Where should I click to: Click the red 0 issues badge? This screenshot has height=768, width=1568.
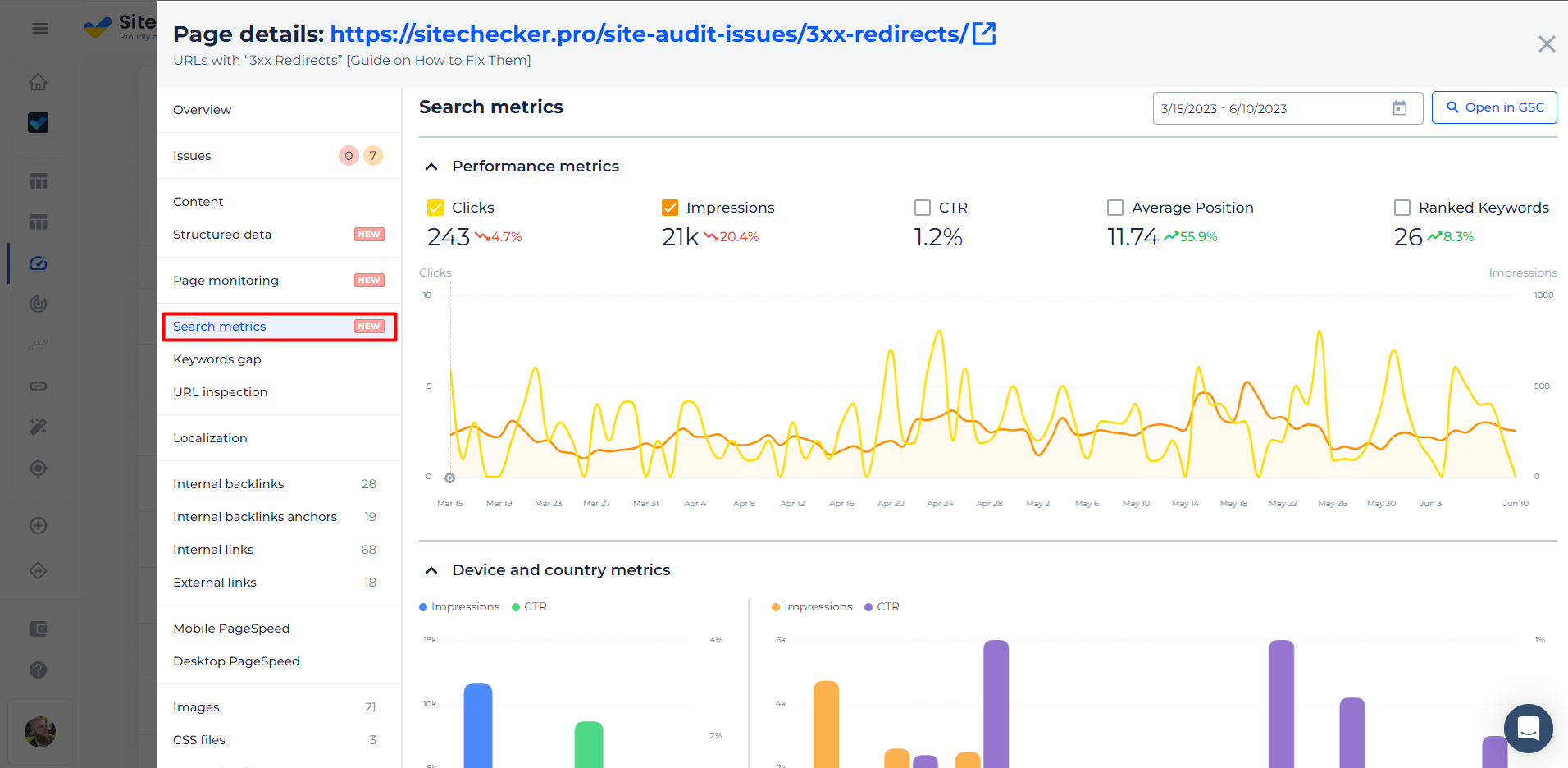click(349, 156)
